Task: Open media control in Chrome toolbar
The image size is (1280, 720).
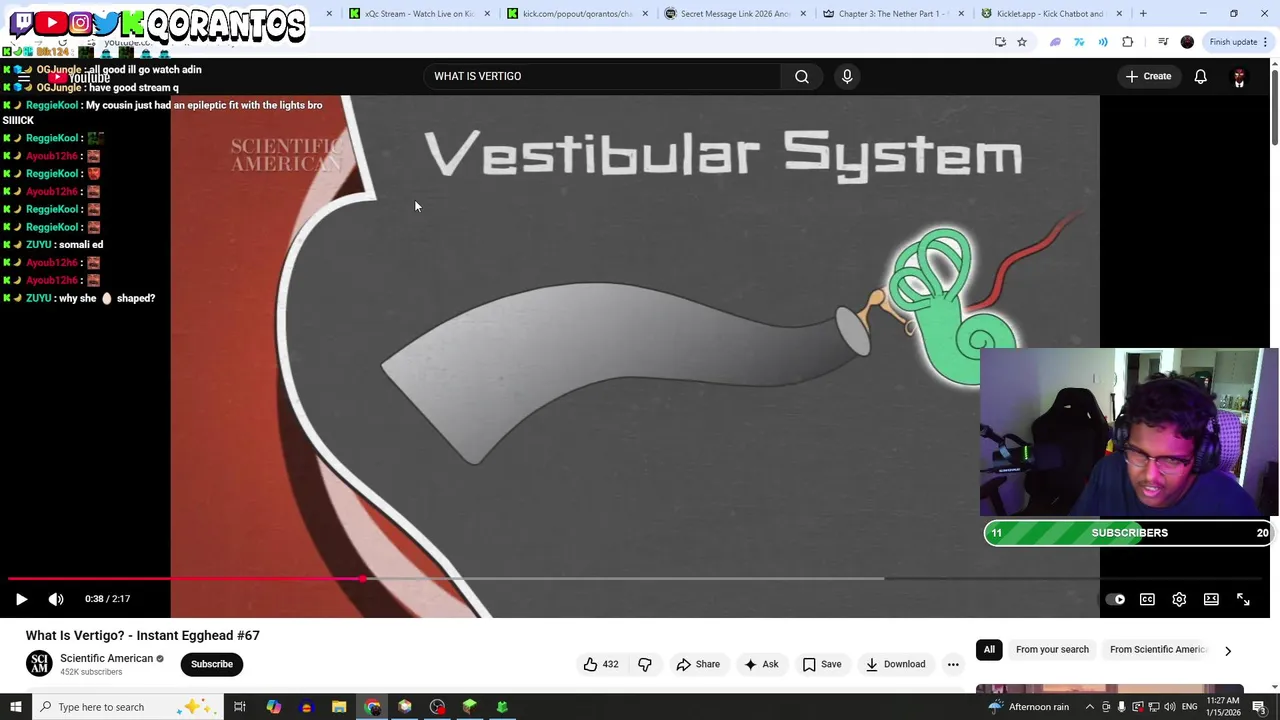Action: (1163, 42)
